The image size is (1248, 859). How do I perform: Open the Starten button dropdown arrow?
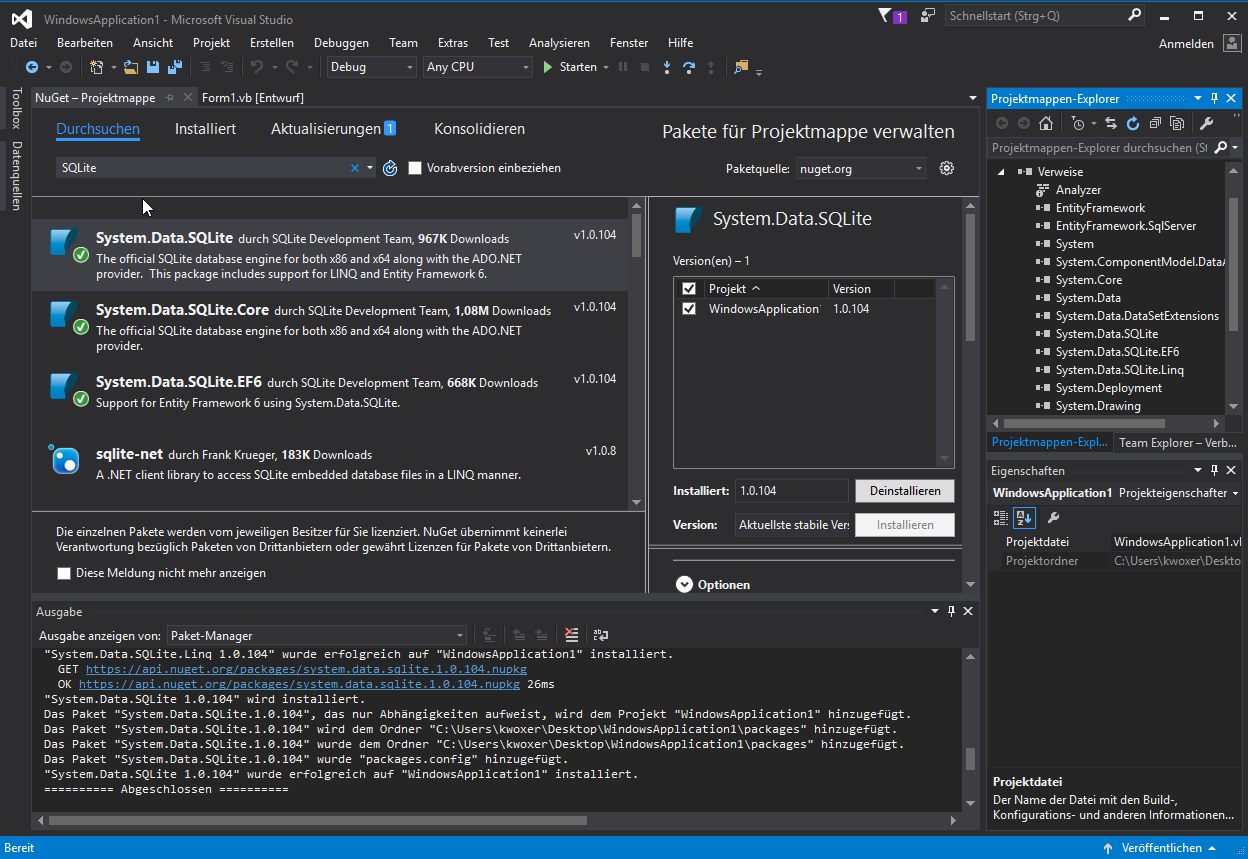click(x=606, y=67)
